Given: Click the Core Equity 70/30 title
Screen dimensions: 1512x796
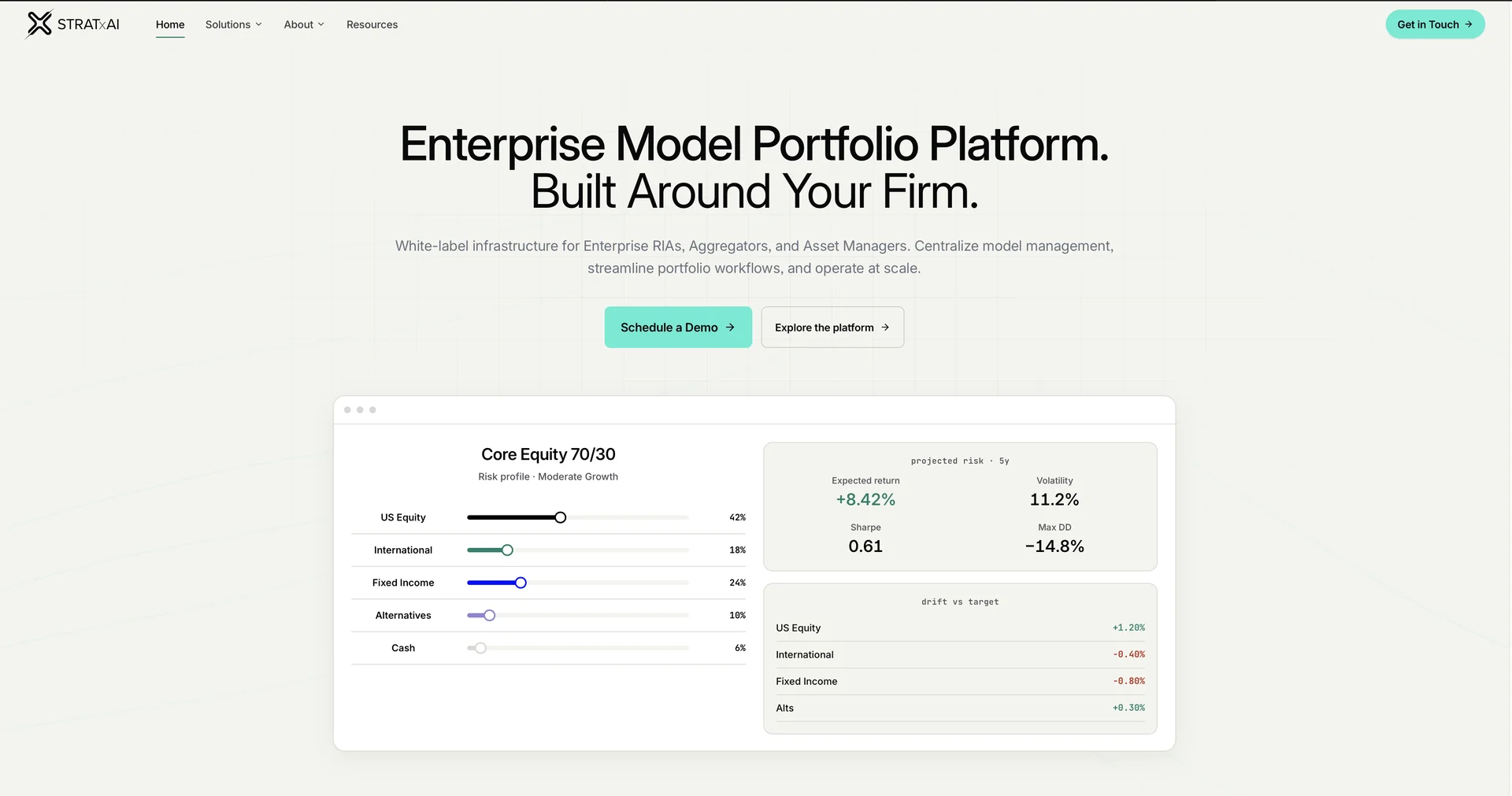Looking at the screenshot, I should 548,454.
